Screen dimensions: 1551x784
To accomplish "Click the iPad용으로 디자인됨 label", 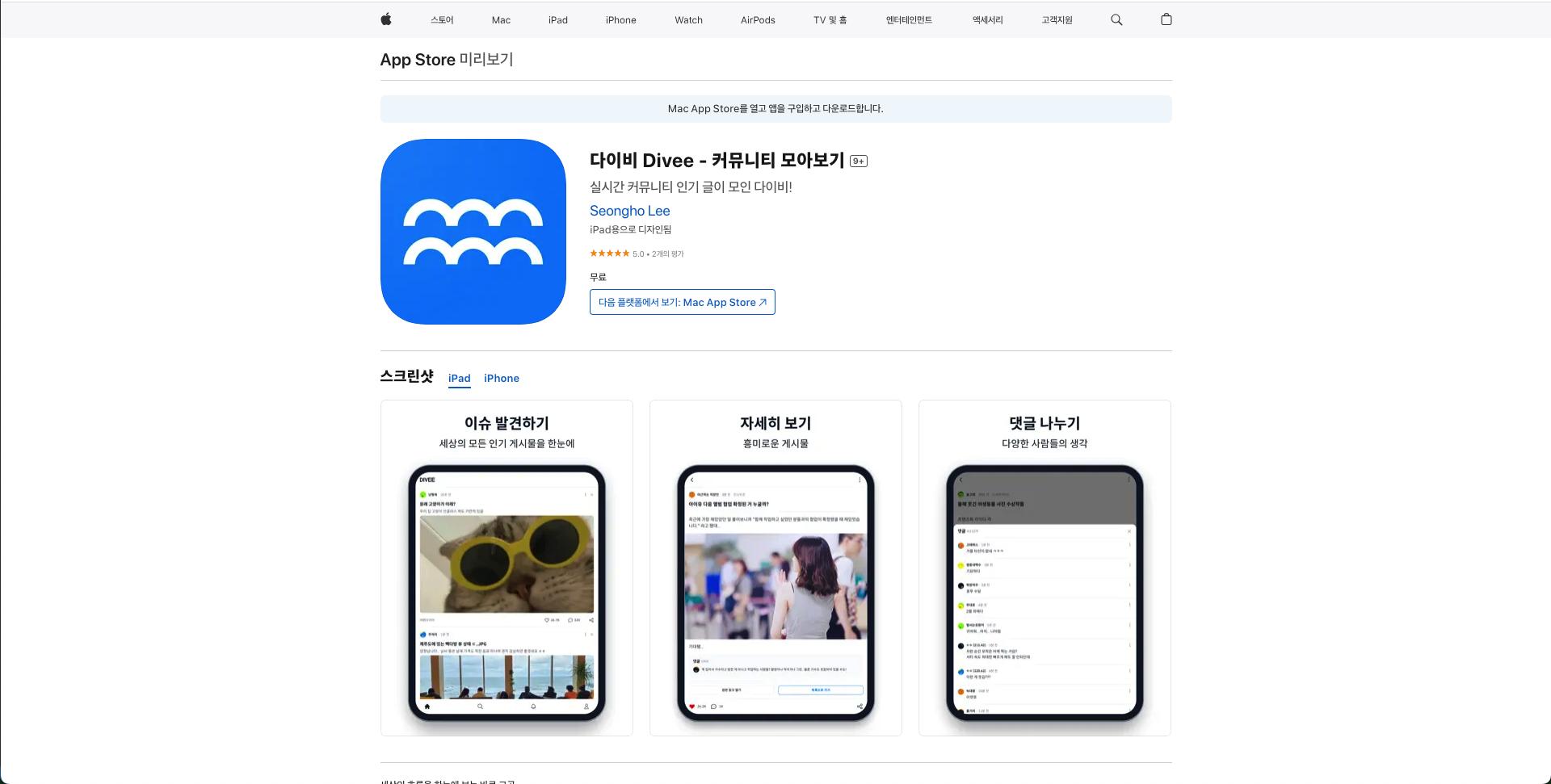I will coord(631,230).
